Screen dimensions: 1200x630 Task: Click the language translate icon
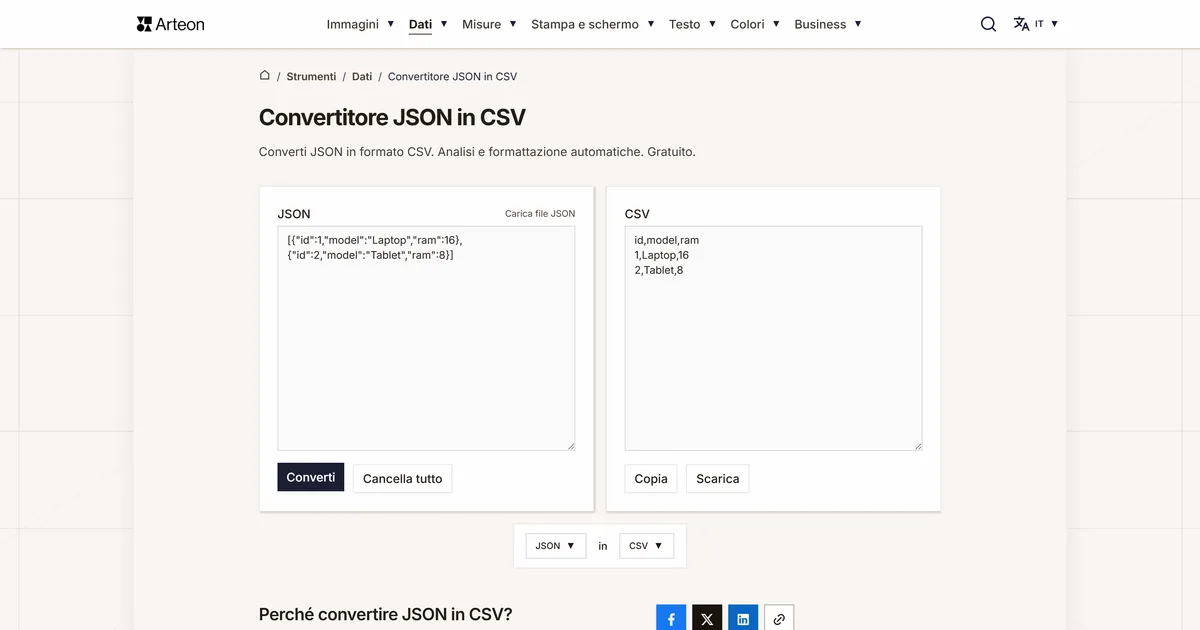pos(1021,24)
